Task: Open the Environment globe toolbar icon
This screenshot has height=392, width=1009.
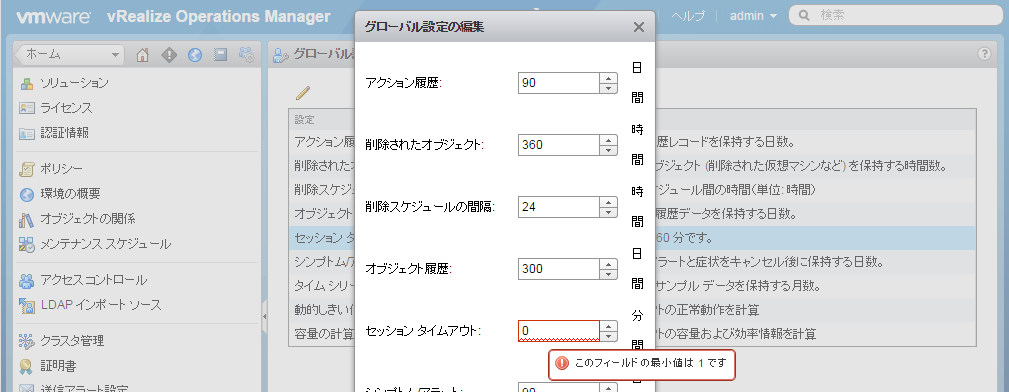Action: click(x=195, y=55)
